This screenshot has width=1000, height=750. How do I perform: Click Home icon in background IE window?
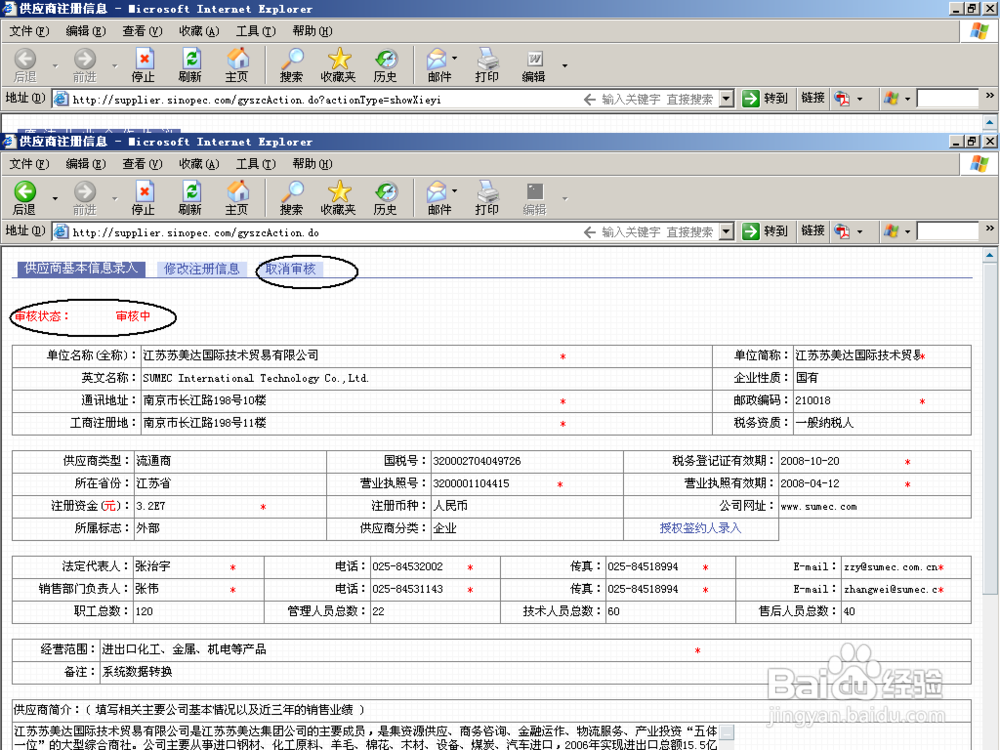[x=237, y=59]
